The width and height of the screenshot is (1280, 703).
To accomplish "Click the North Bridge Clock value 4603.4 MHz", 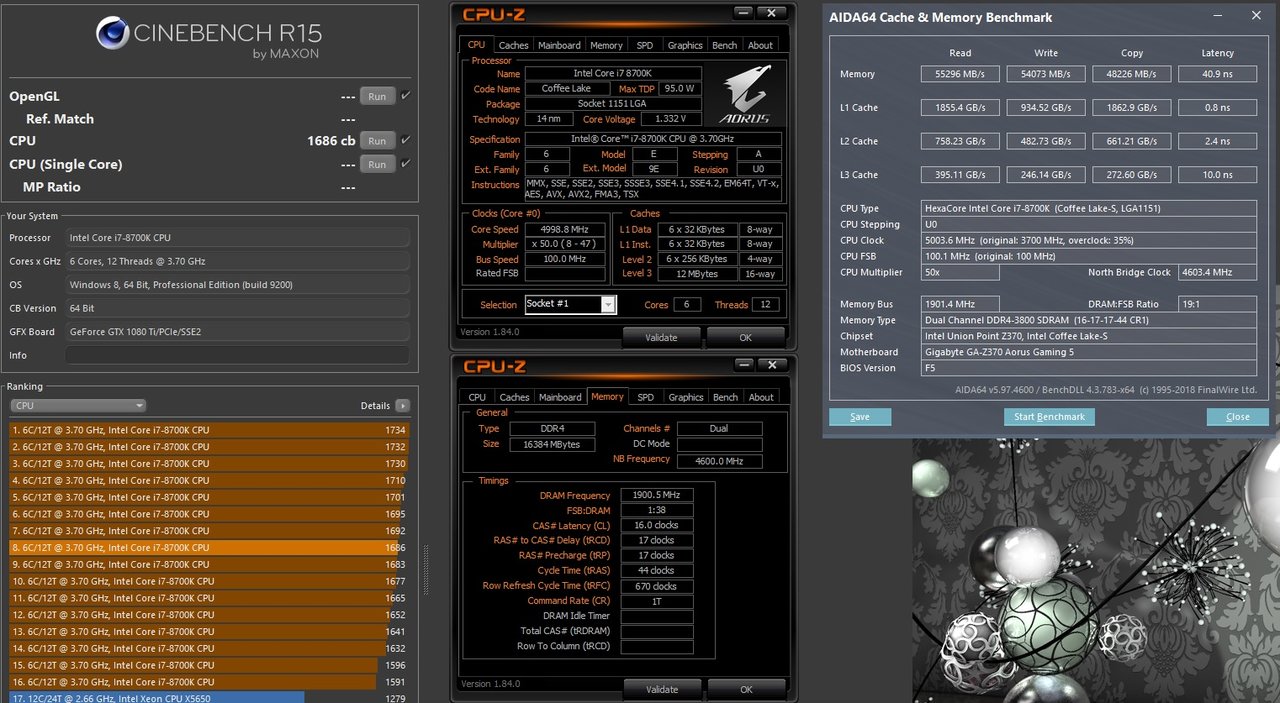I will pos(1217,272).
